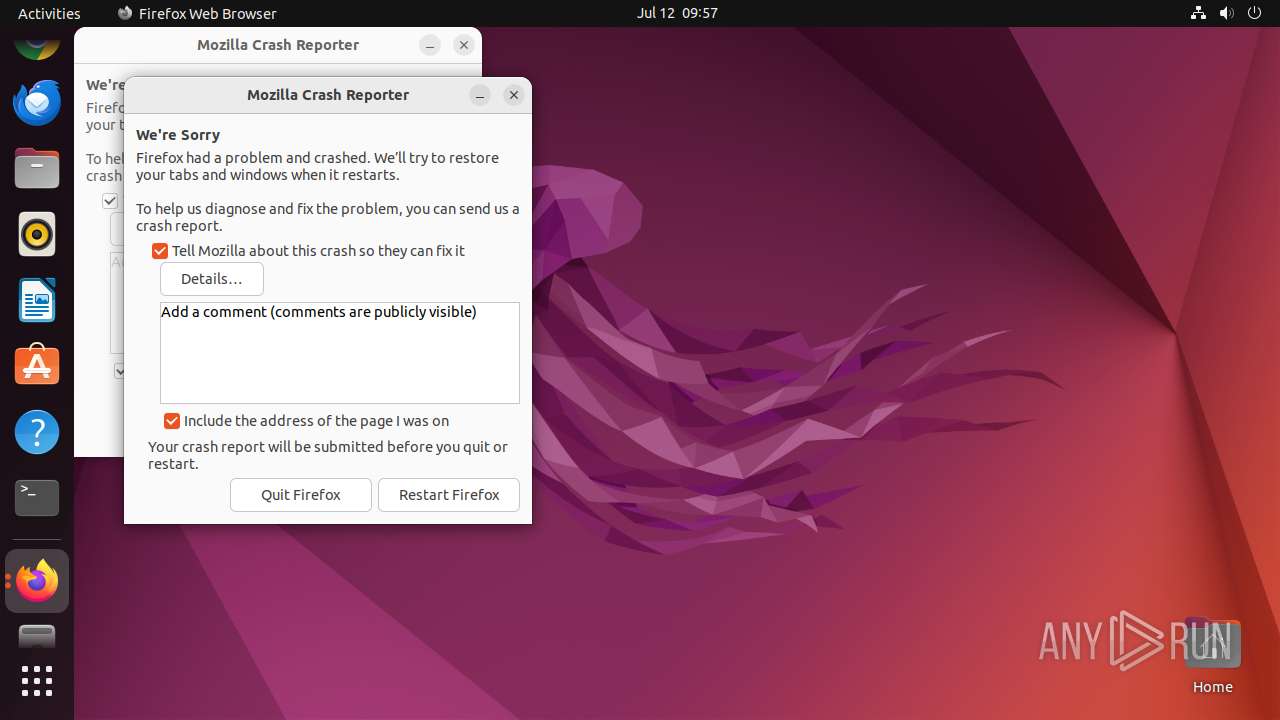This screenshot has height=720, width=1280.
Task: Open the clock and calendar menu
Action: tap(677, 13)
